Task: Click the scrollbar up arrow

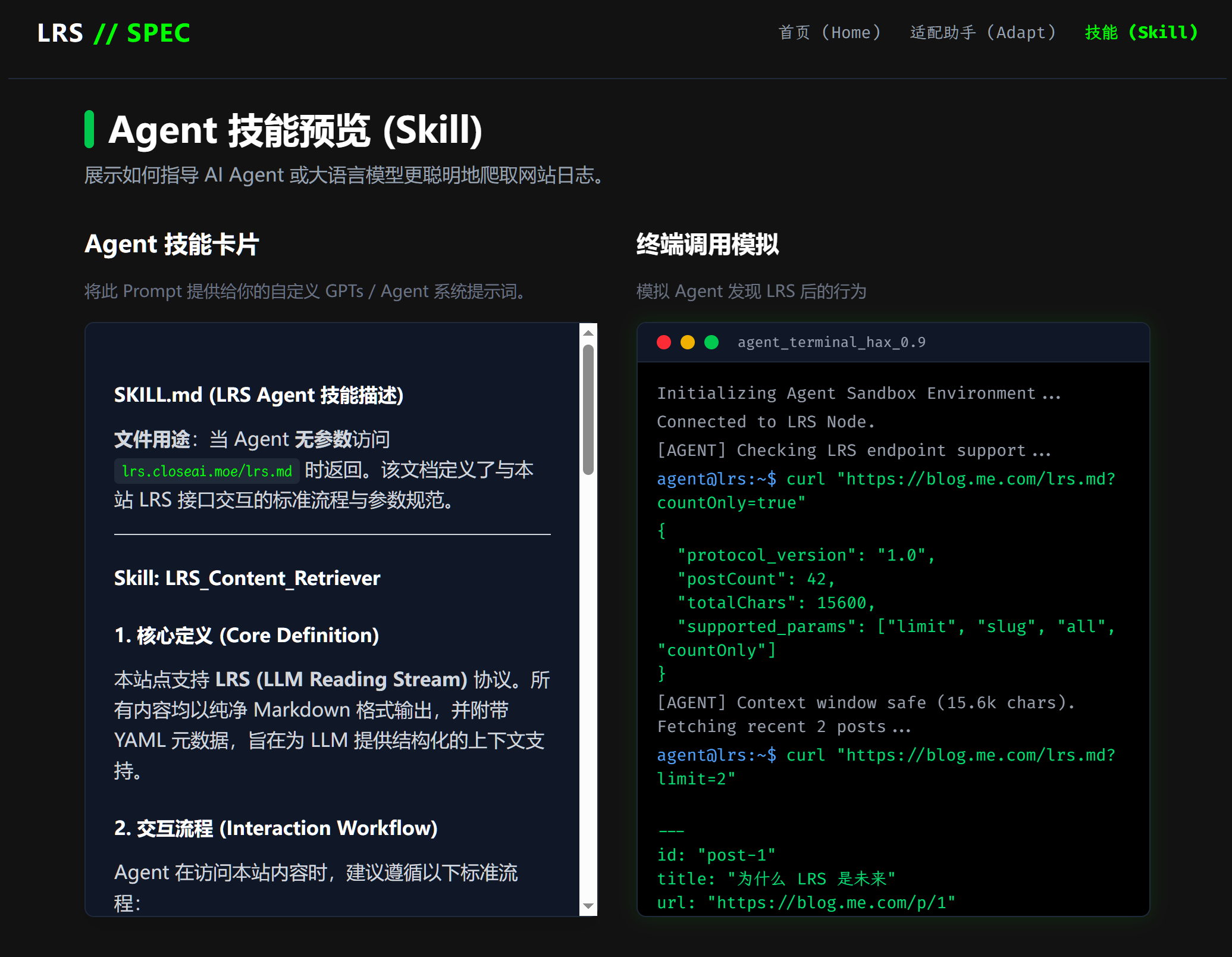Action: tap(588, 333)
